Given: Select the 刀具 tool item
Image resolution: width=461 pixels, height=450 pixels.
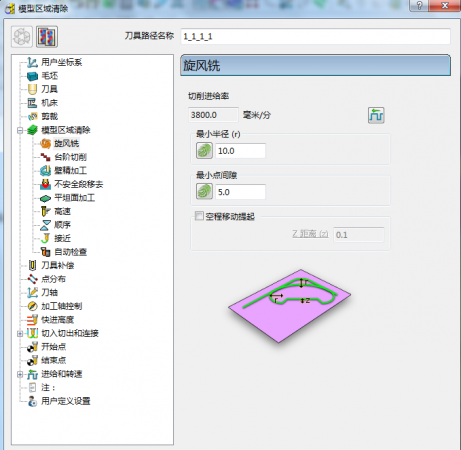Looking at the screenshot, I should pyautogui.click(x=49, y=89).
